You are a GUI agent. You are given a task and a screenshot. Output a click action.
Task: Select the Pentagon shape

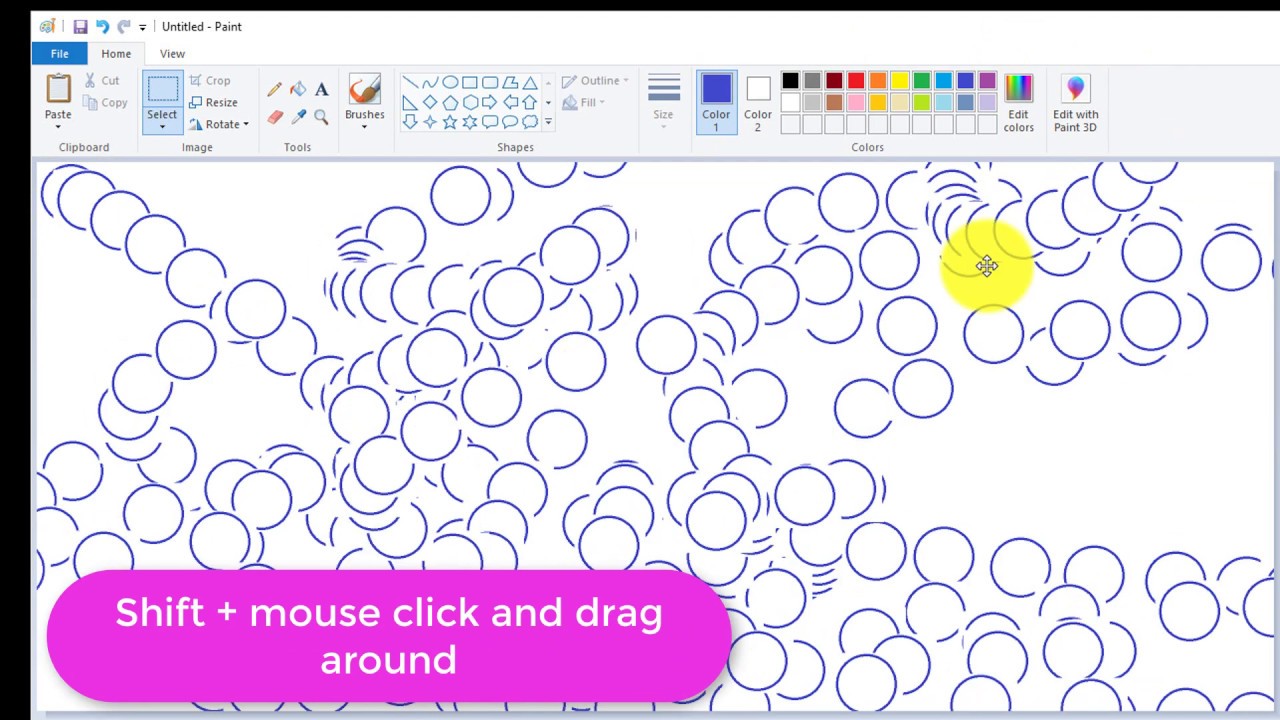[x=450, y=102]
